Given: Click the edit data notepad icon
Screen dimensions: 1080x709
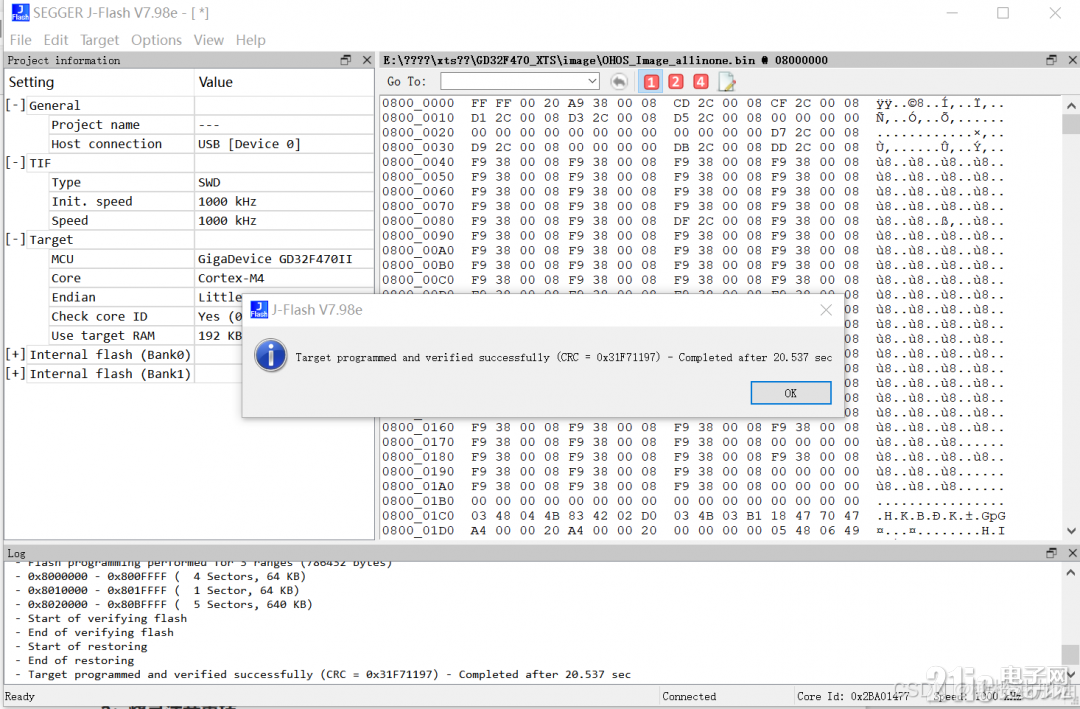Looking at the screenshot, I should 727,82.
